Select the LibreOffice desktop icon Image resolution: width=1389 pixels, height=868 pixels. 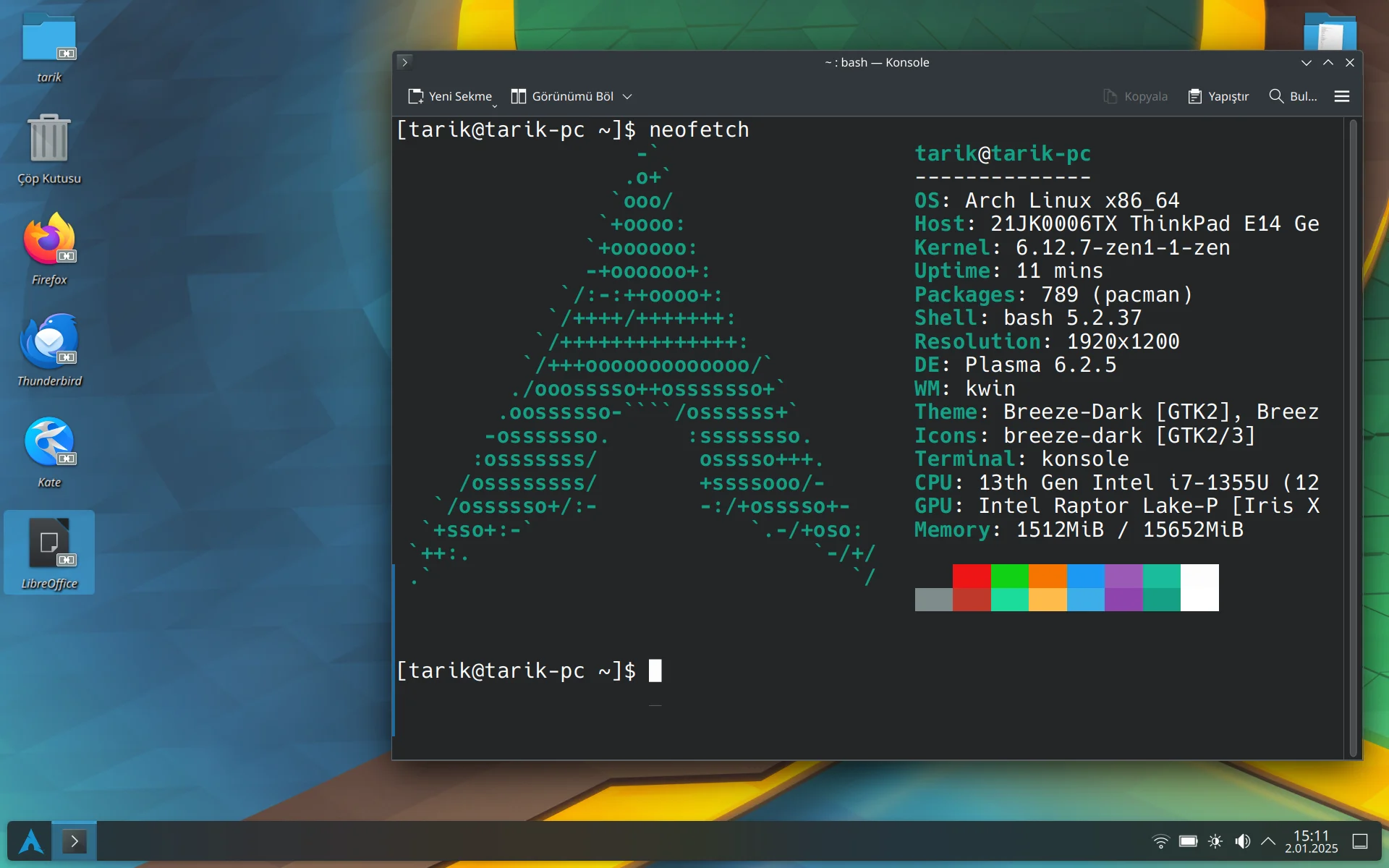(x=49, y=552)
